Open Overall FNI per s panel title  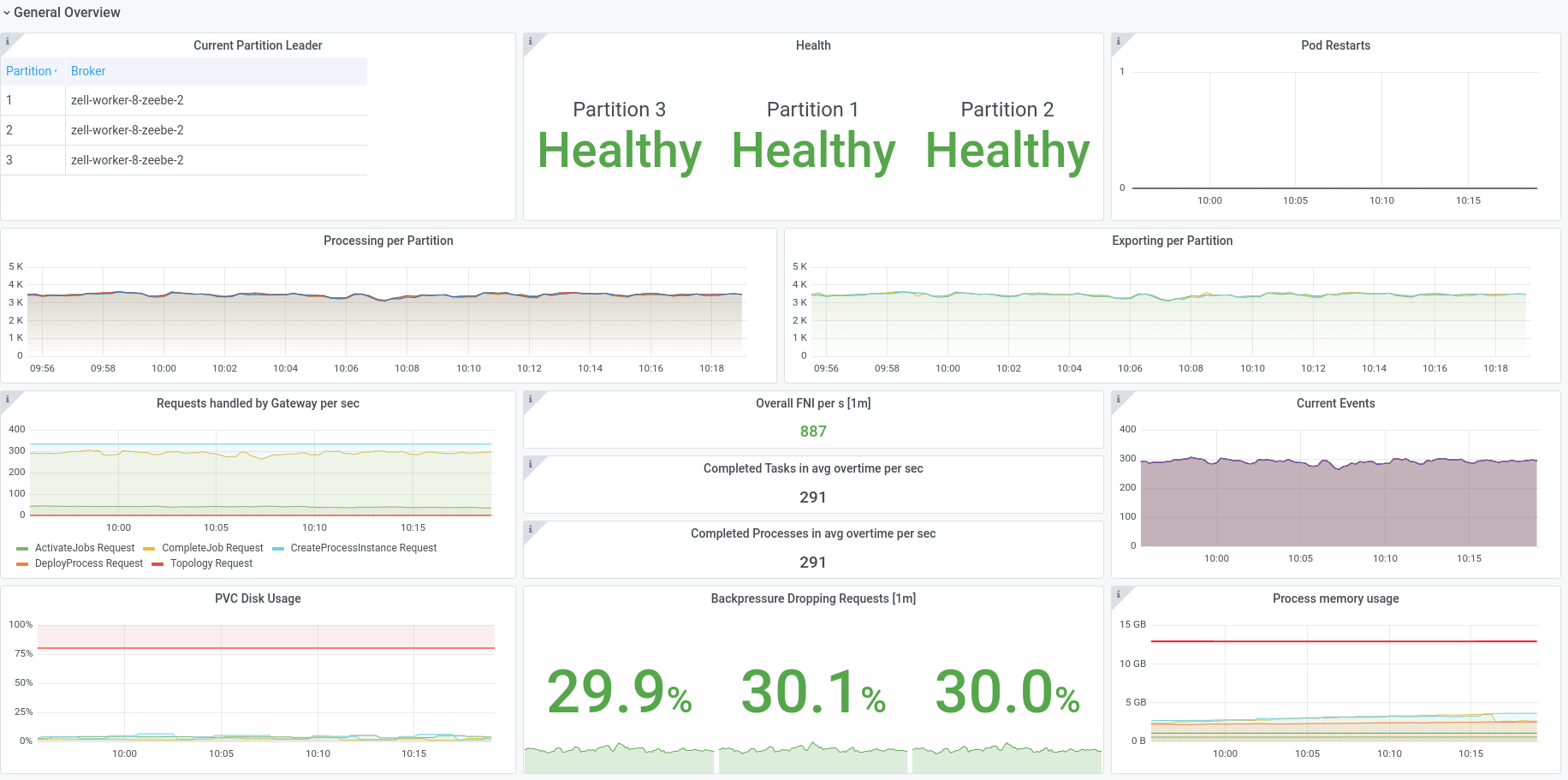click(813, 403)
